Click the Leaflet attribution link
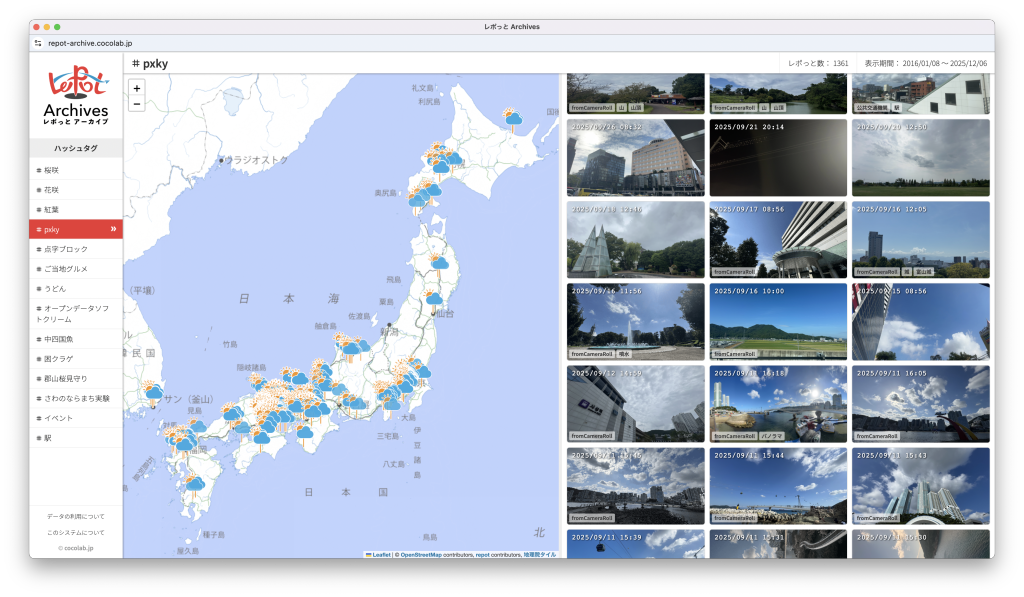 pos(381,554)
